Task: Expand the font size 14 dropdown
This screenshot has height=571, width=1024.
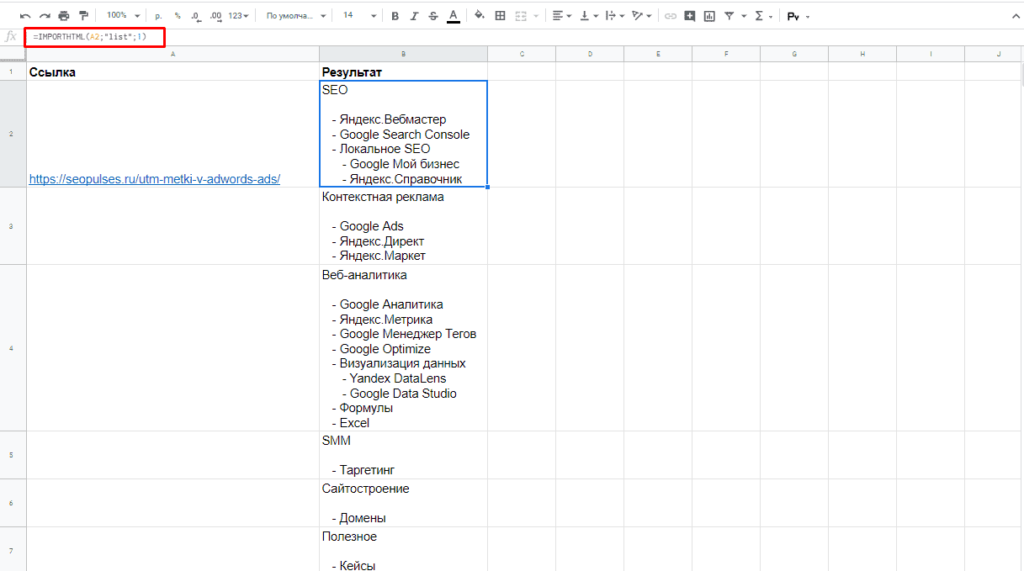Action: [x=359, y=16]
